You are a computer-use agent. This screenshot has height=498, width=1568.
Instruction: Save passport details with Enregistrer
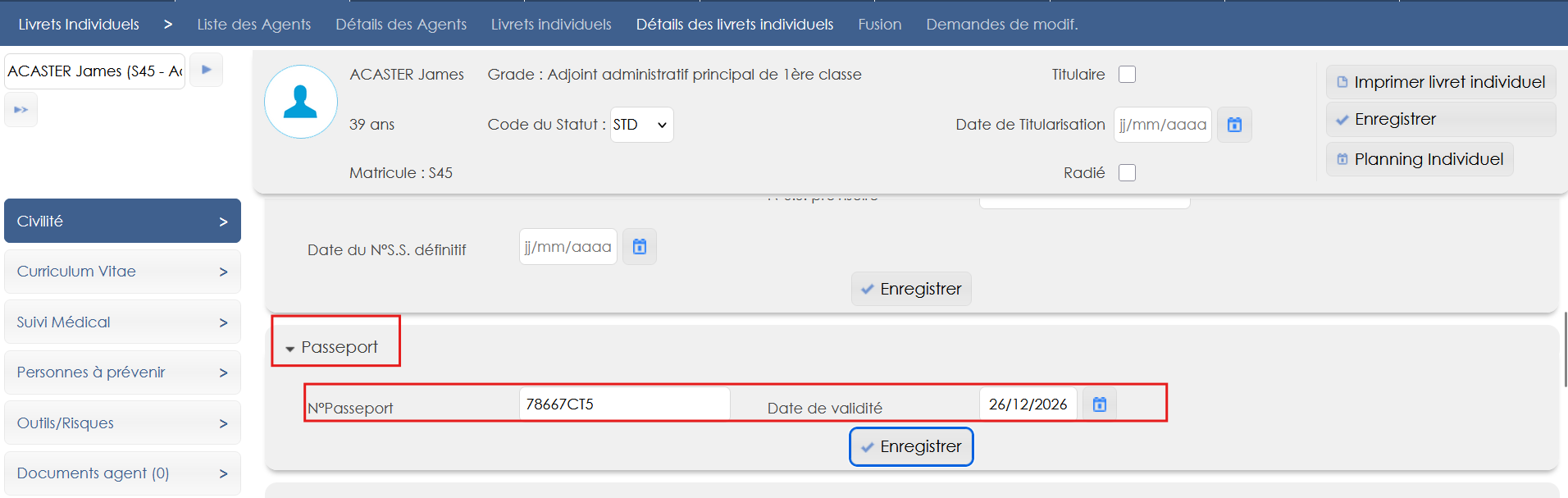pyautogui.click(x=911, y=447)
